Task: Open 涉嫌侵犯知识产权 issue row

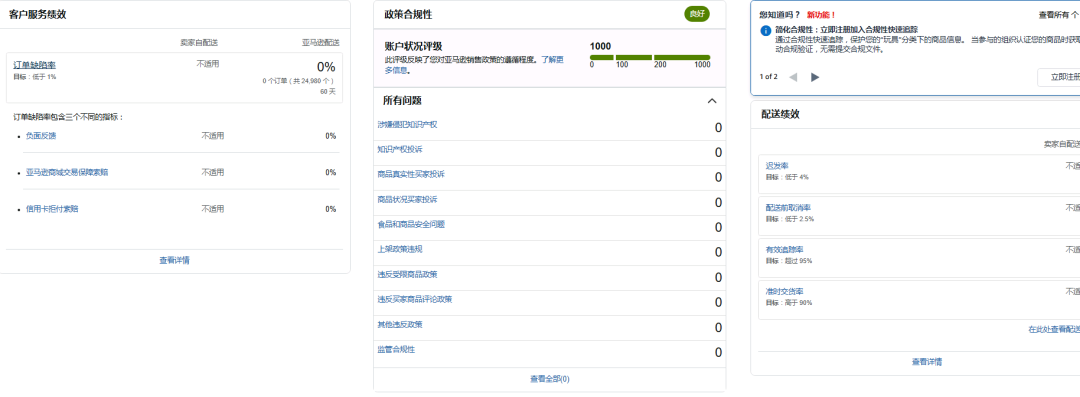Action: pos(550,128)
